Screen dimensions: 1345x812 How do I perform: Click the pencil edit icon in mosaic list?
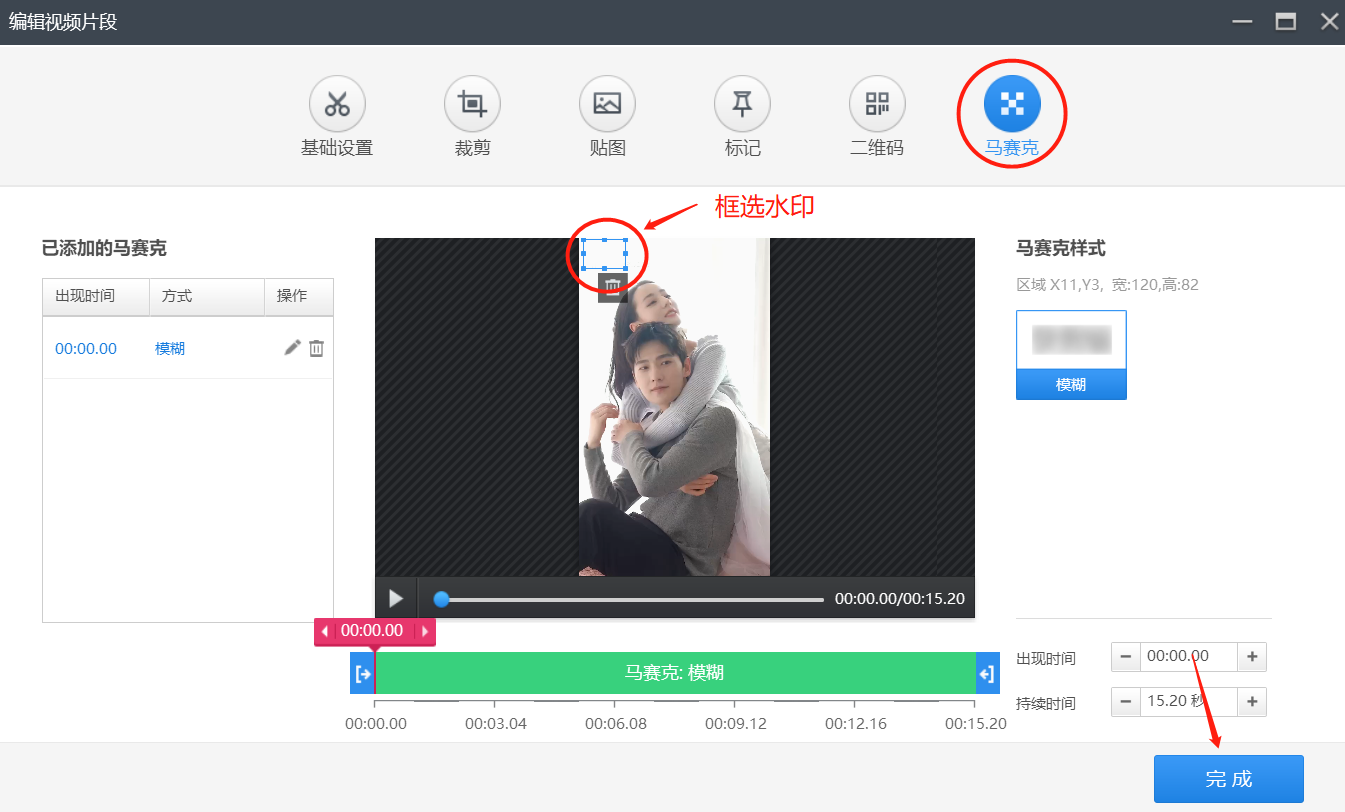pyautogui.click(x=292, y=348)
